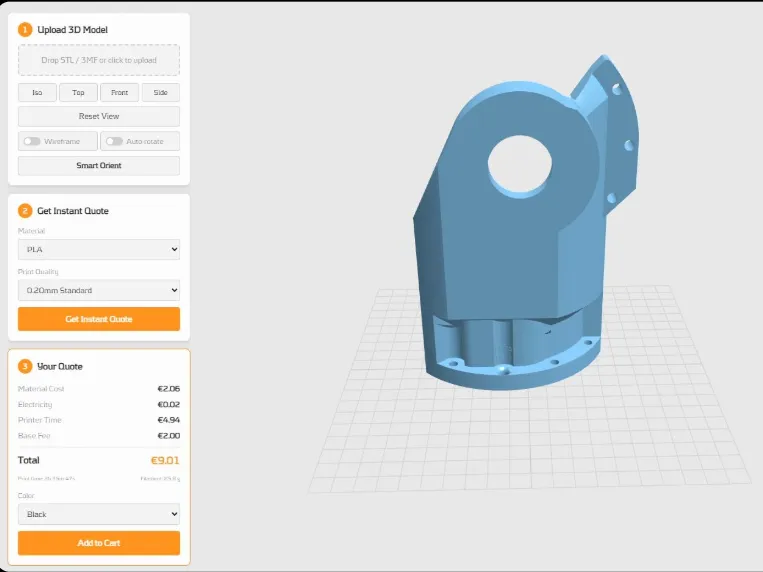Click the Smart Orient button
The width and height of the screenshot is (763, 572).
pyautogui.click(x=99, y=166)
